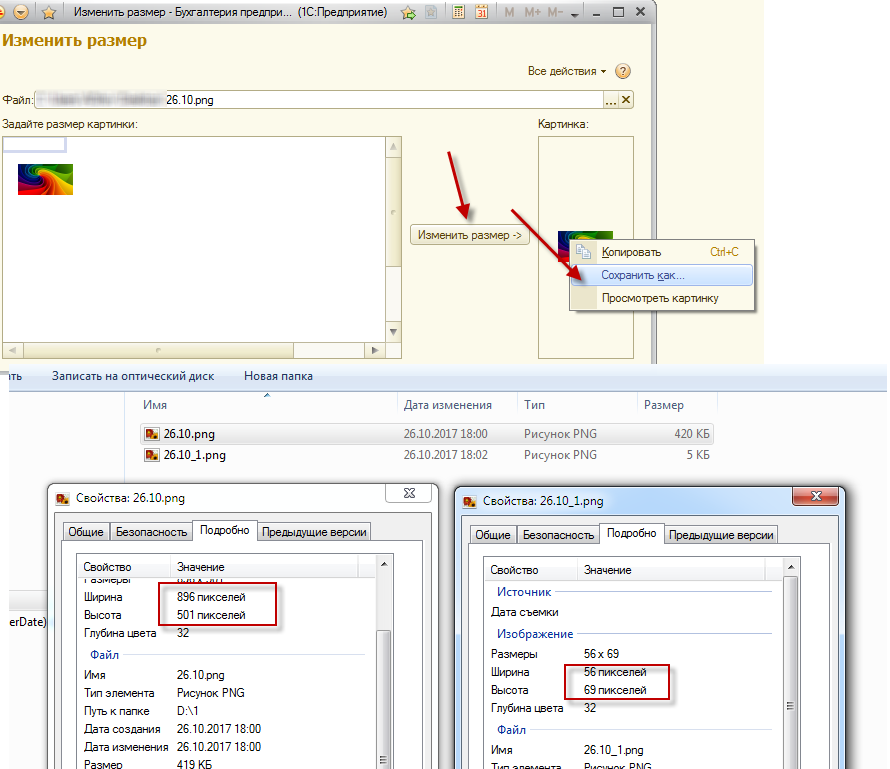Image resolution: width=890 pixels, height=769 pixels.
Task: Launch the calculator from title bar
Action: click(459, 12)
